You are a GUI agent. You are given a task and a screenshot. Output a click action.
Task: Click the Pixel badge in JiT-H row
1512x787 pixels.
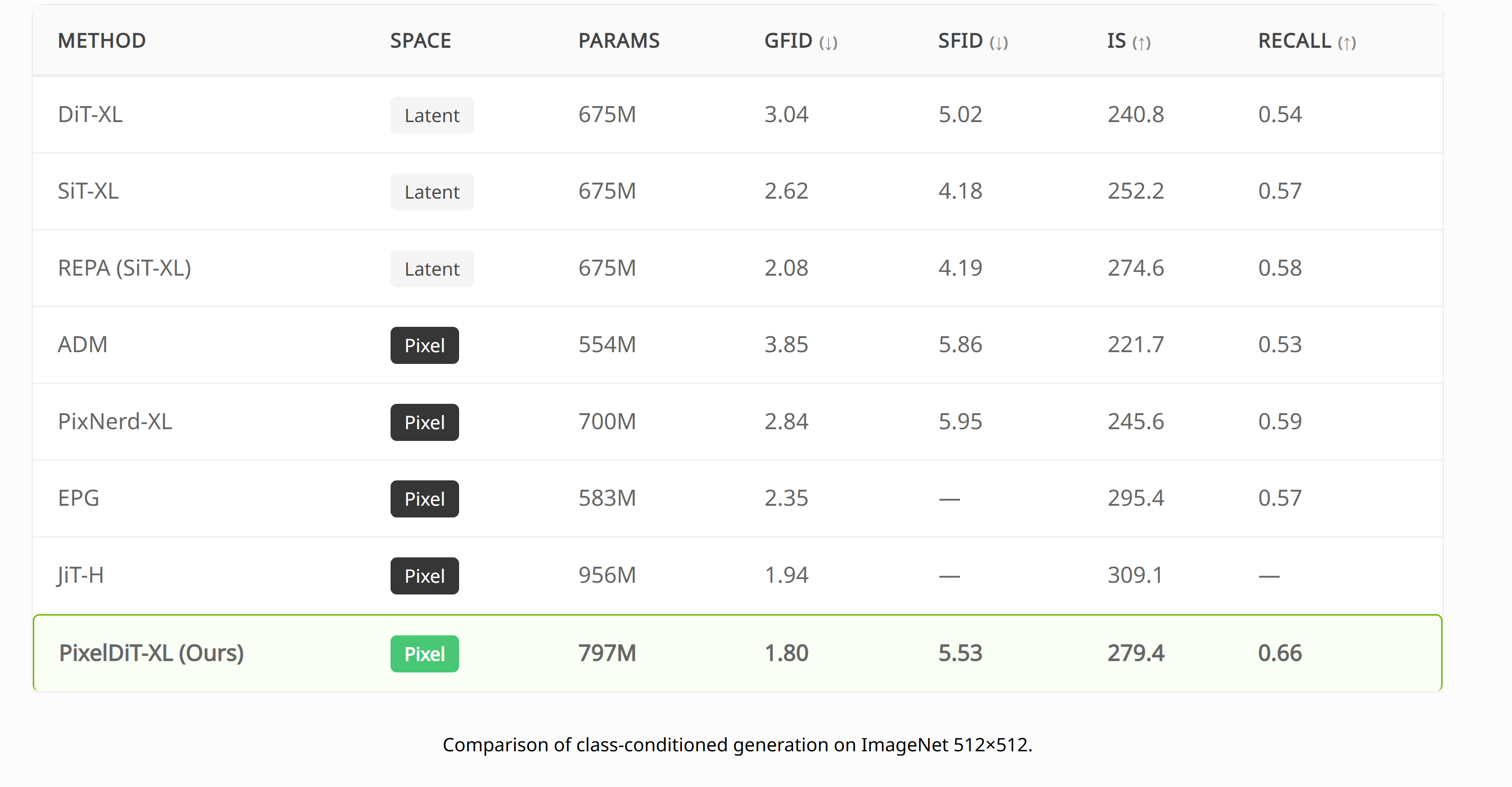[424, 576]
